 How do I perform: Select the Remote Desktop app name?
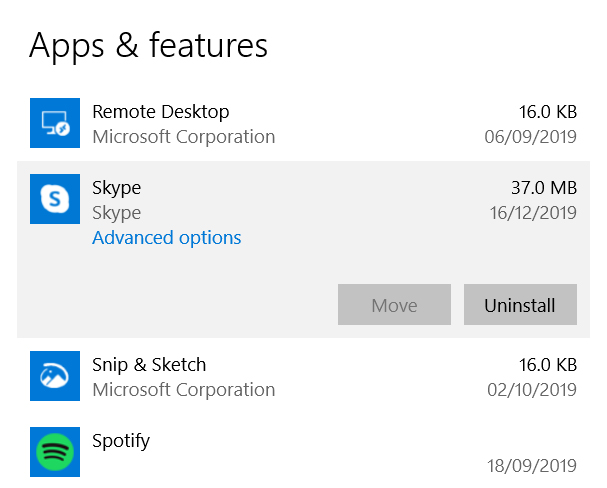(x=160, y=112)
